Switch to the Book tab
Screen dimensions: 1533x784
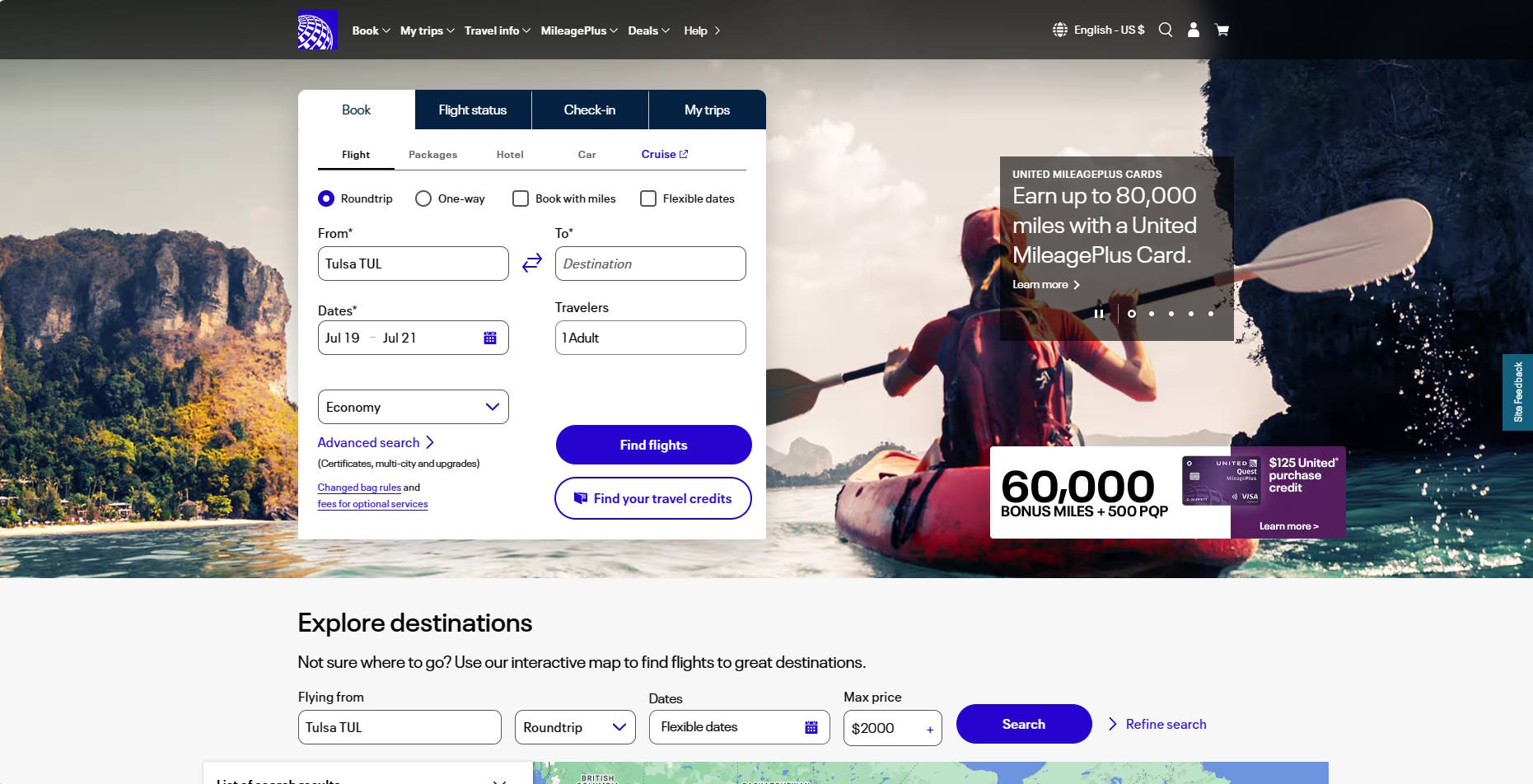point(357,110)
